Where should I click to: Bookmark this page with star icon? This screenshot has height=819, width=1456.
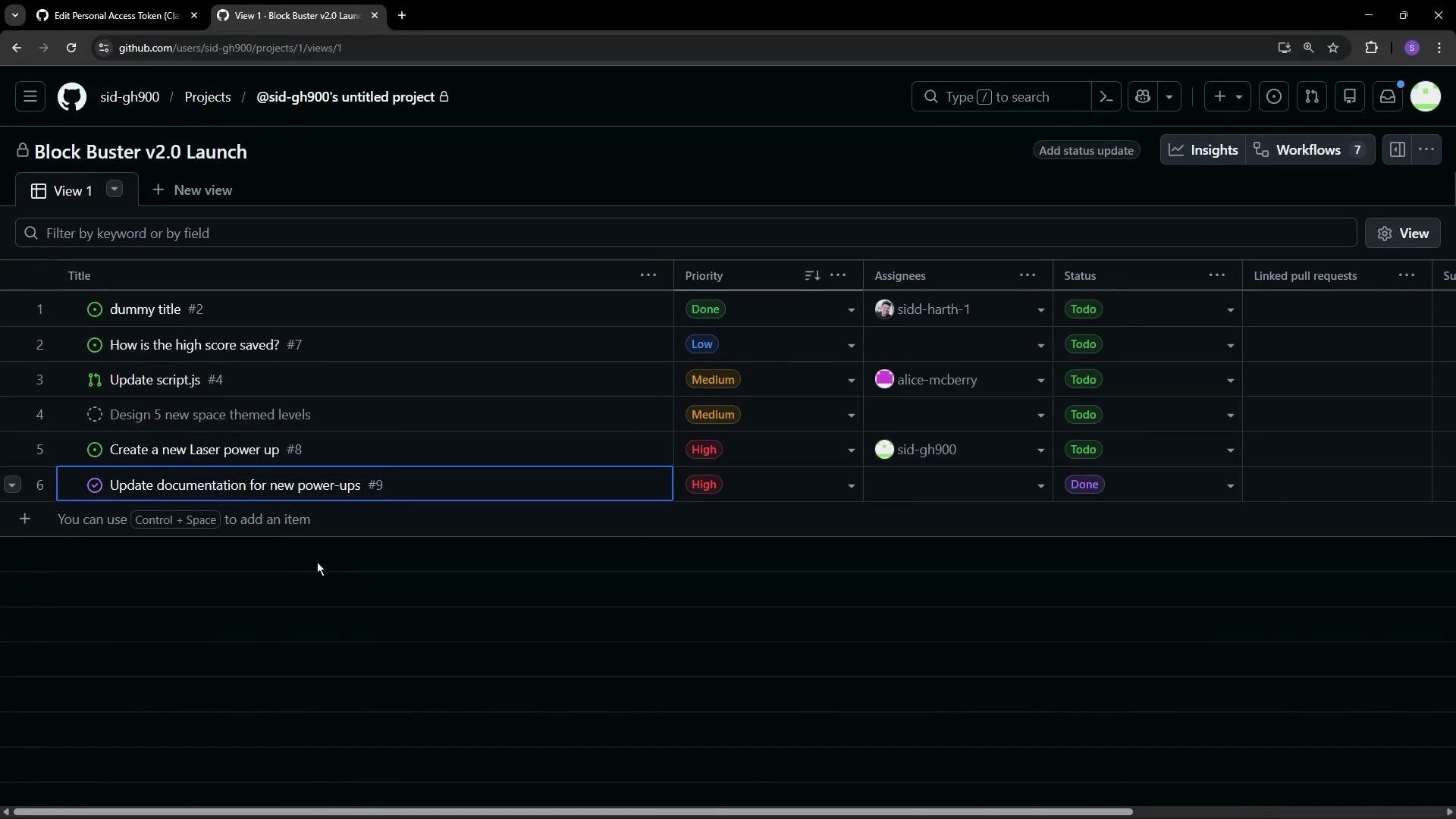(x=1333, y=48)
